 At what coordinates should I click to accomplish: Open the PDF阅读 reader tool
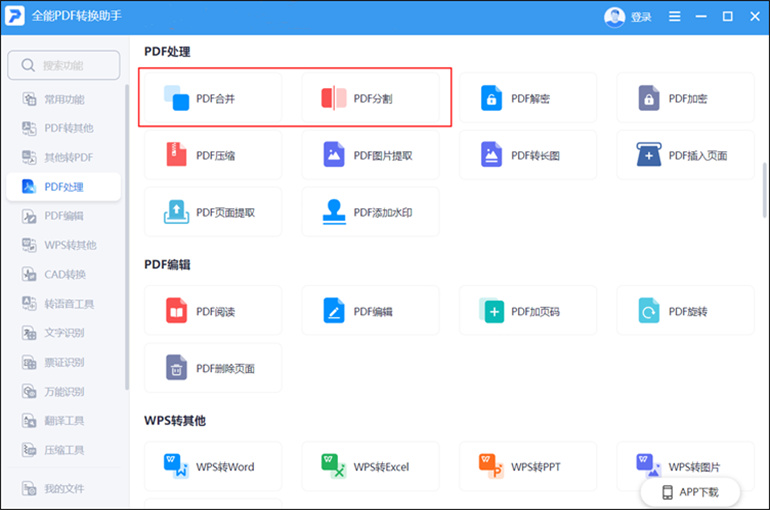click(x=213, y=311)
